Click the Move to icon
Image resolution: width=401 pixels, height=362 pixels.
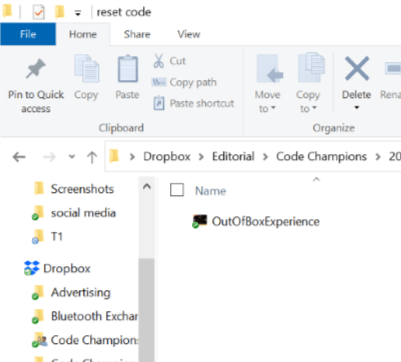click(x=269, y=69)
